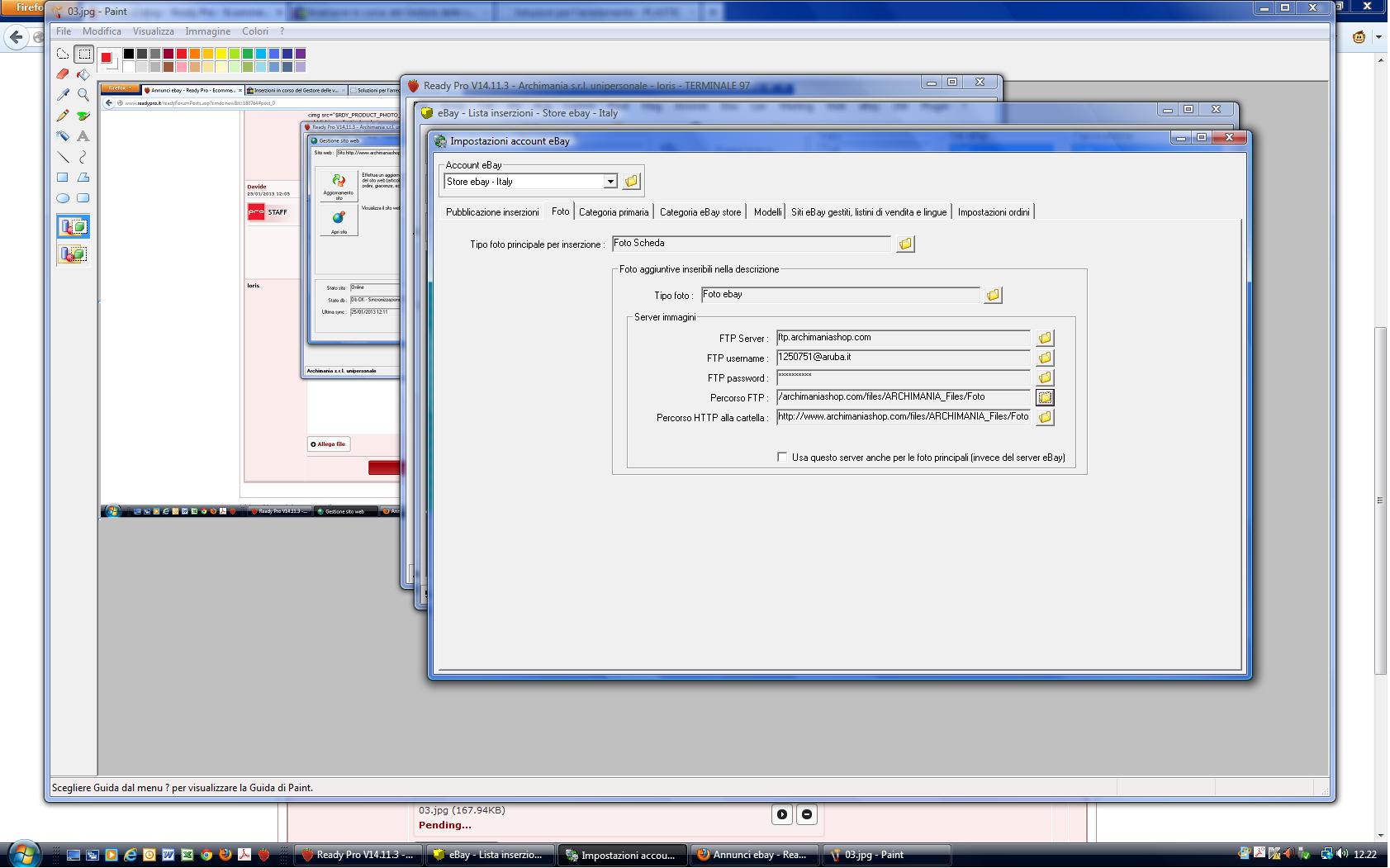
Task: Pick the Text tool in Paint
Action: pos(83,136)
